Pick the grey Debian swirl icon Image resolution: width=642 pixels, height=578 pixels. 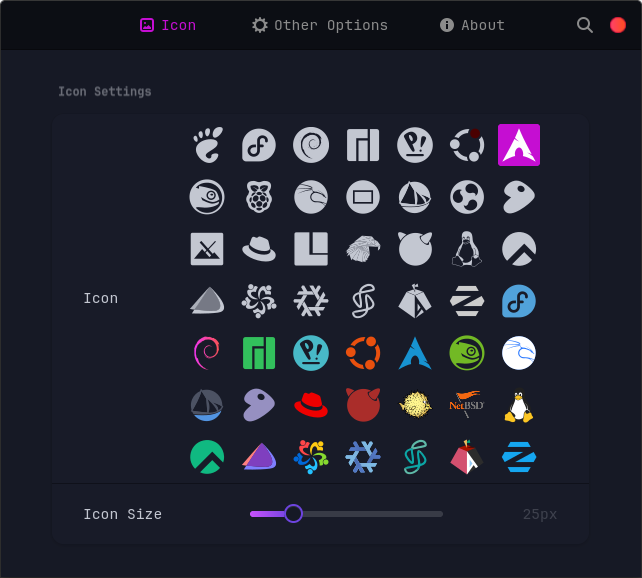(x=311, y=145)
